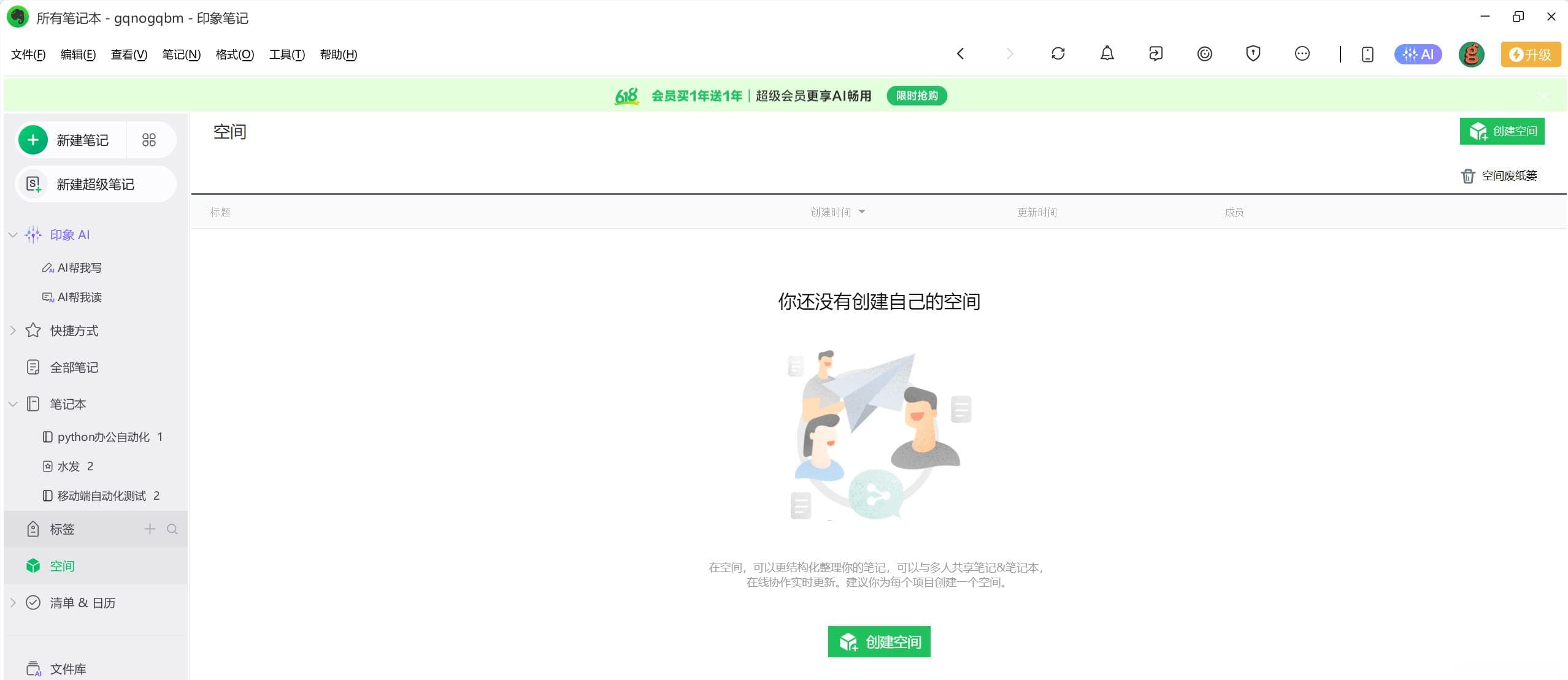Open the 文件(F) menu

point(28,55)
